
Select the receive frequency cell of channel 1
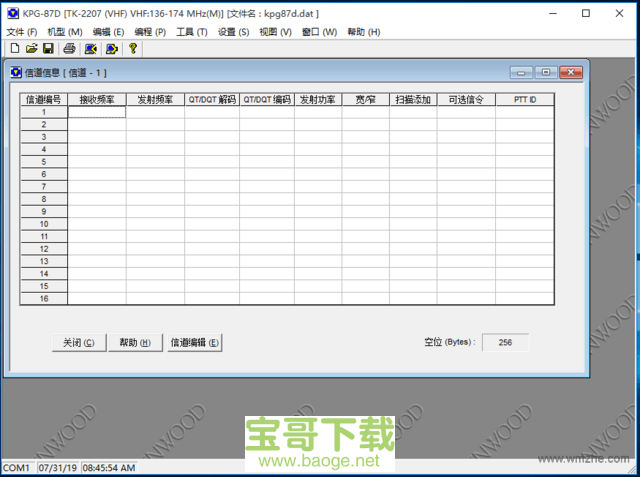tap(97, 112)
